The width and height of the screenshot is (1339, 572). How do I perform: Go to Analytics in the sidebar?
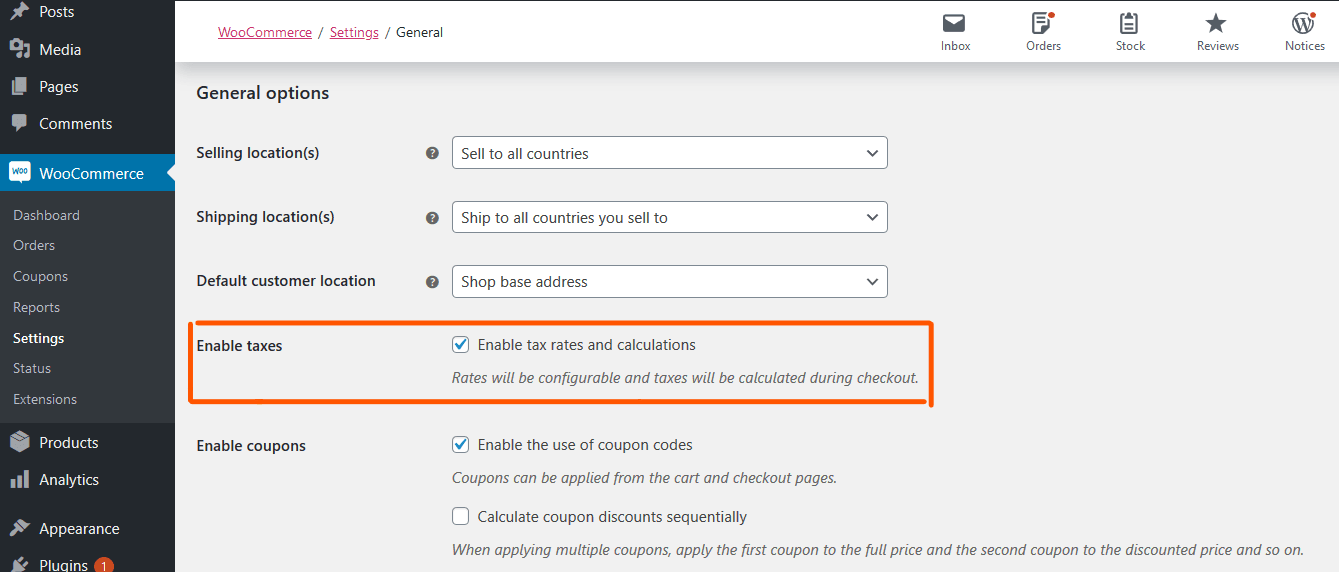click(68, 480)
